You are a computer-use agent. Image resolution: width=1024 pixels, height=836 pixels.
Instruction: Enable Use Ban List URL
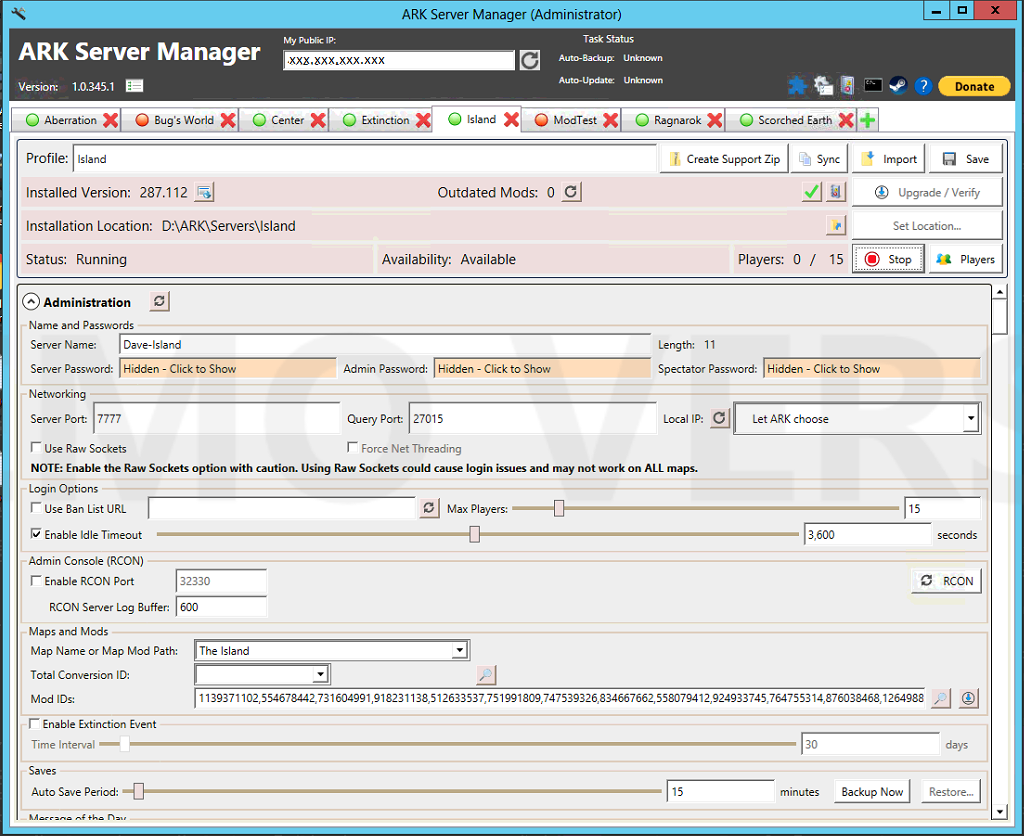tap(37, 507)
